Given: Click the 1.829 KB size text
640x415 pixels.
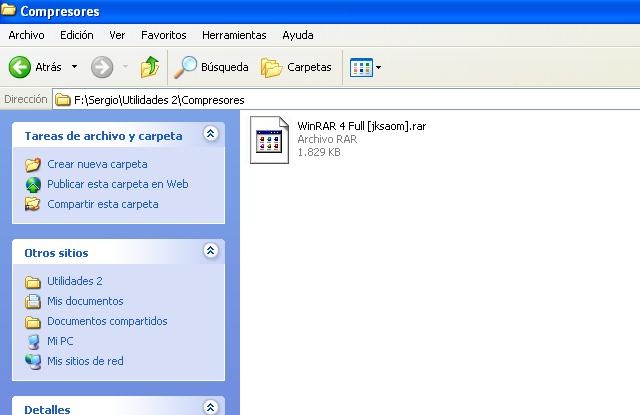Looking at the screenshot, I should coord(319,152).
